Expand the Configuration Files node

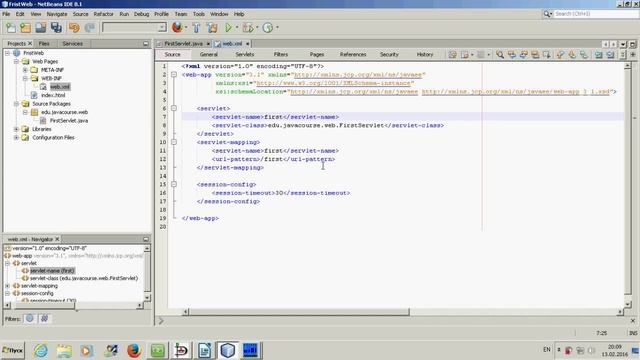[x=16, y=138]
